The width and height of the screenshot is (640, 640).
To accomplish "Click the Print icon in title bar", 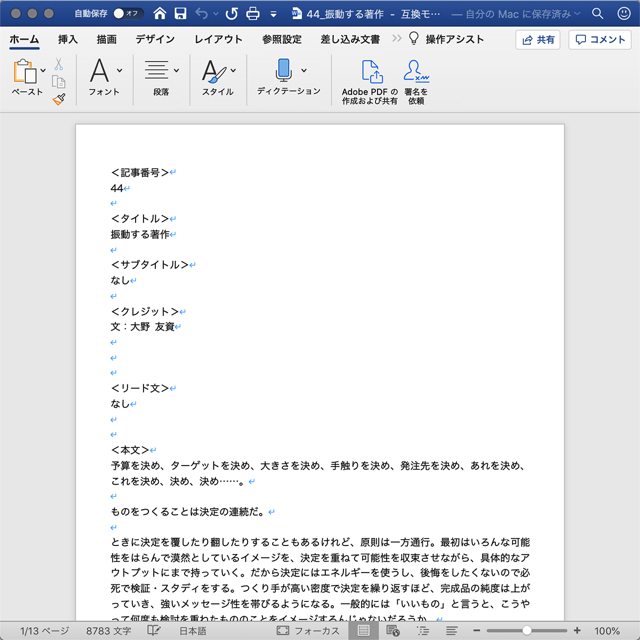I will click(x=254, y=14).
